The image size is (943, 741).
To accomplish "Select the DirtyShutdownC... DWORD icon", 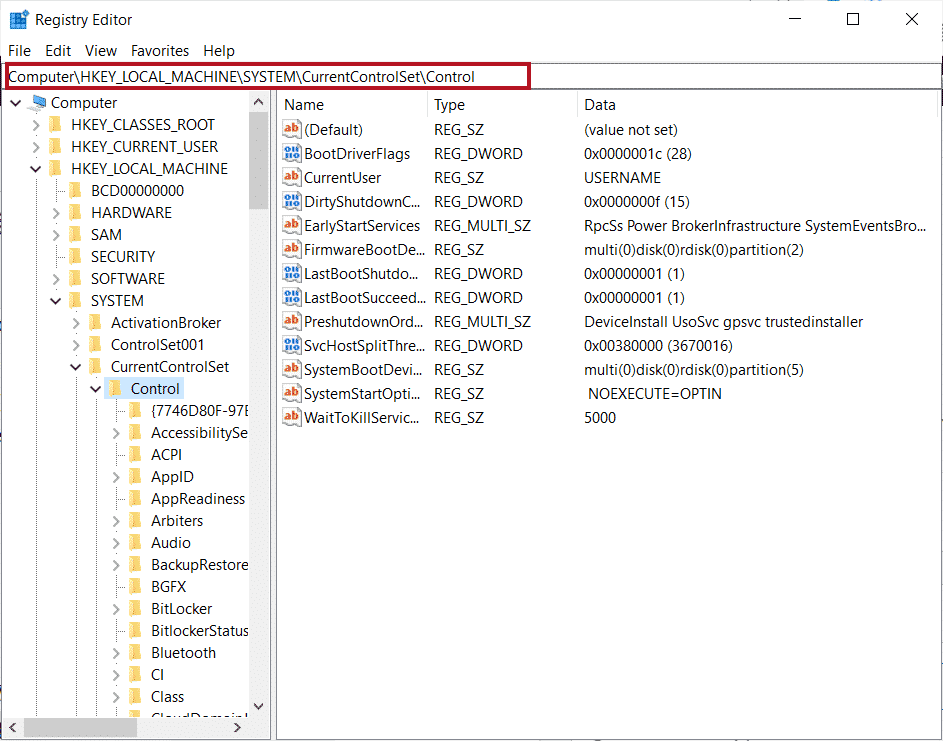I will (292, 201).
